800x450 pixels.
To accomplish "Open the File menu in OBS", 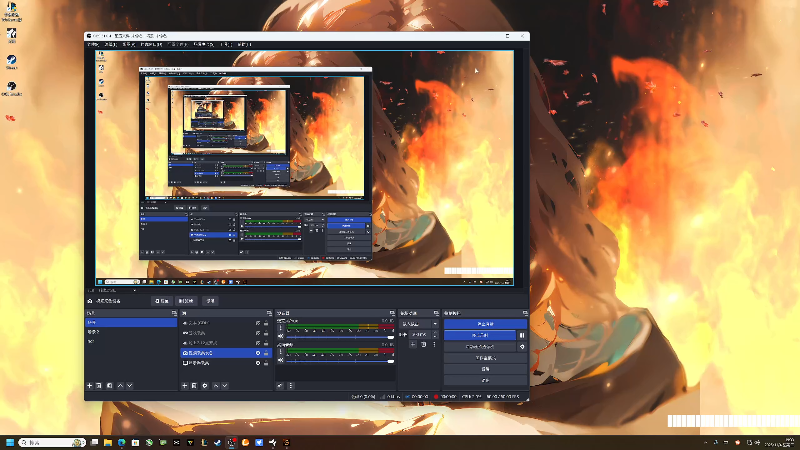I will click(x=93, y=44).
